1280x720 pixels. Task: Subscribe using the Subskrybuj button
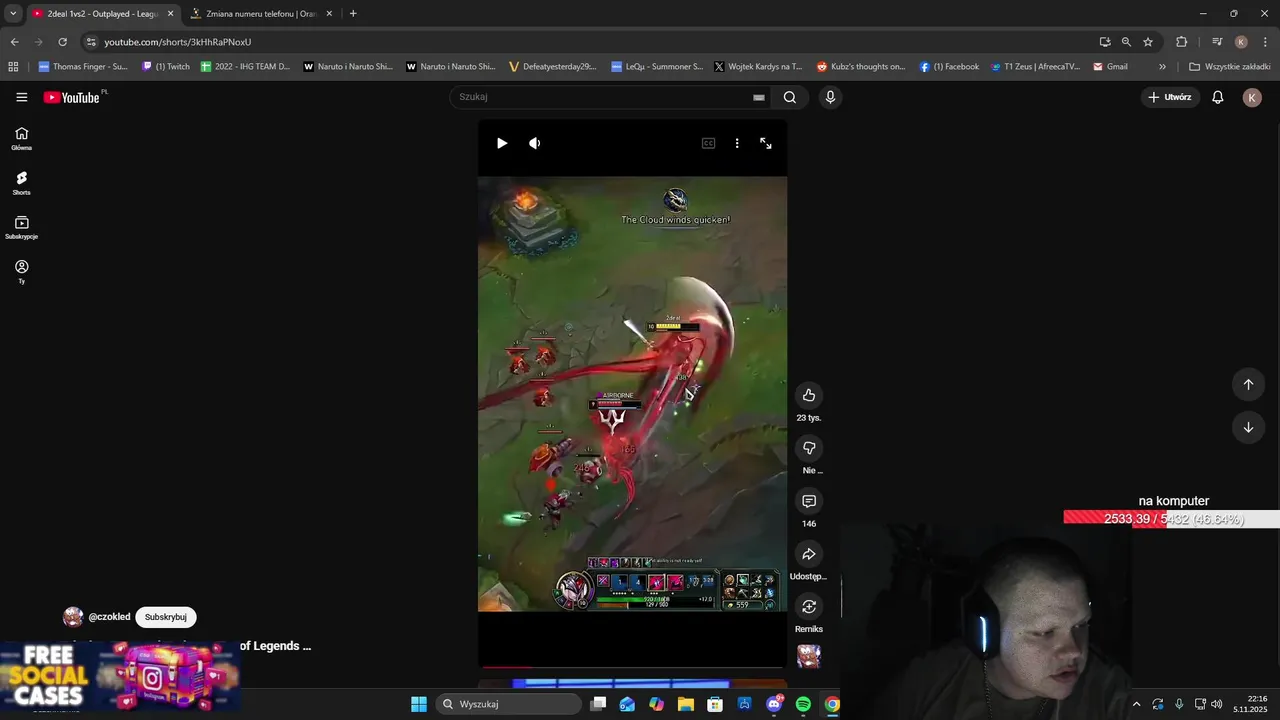pos(166,617)
